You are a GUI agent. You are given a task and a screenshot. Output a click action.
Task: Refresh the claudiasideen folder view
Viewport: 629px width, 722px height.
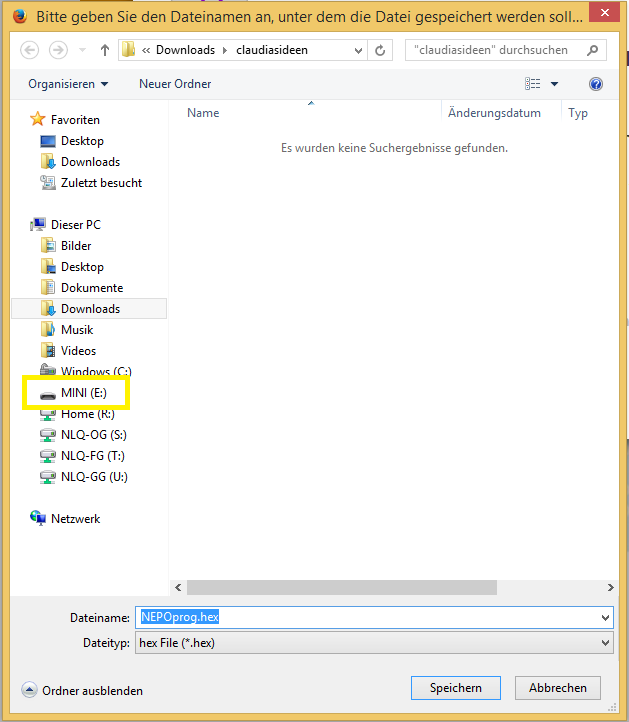pyautogui.click(x=380, y=50)
